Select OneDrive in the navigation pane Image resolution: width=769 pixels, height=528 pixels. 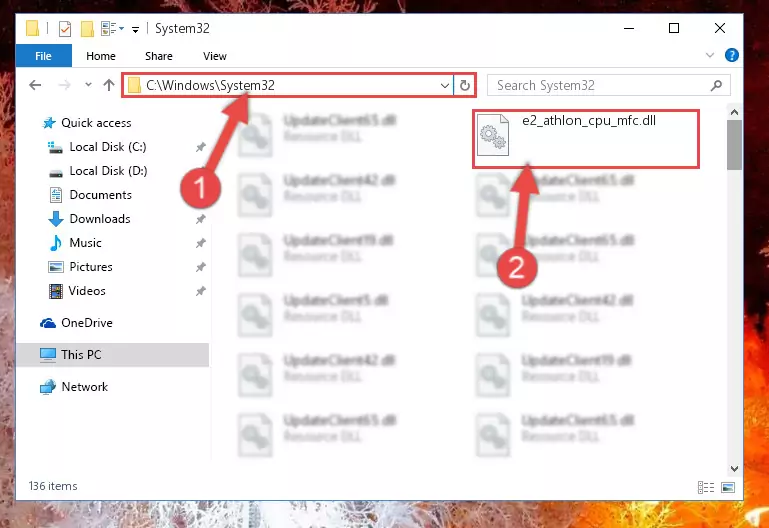coord(87,323)
